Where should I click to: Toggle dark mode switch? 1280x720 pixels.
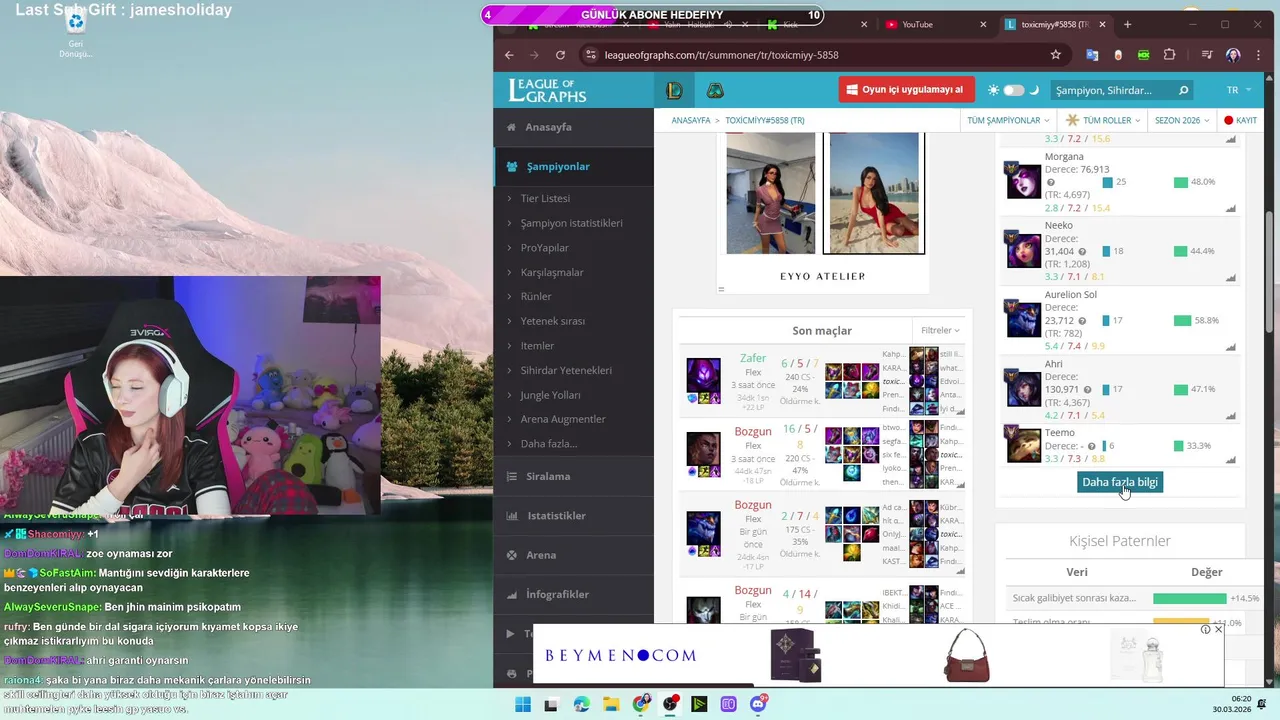(1014, 90)
